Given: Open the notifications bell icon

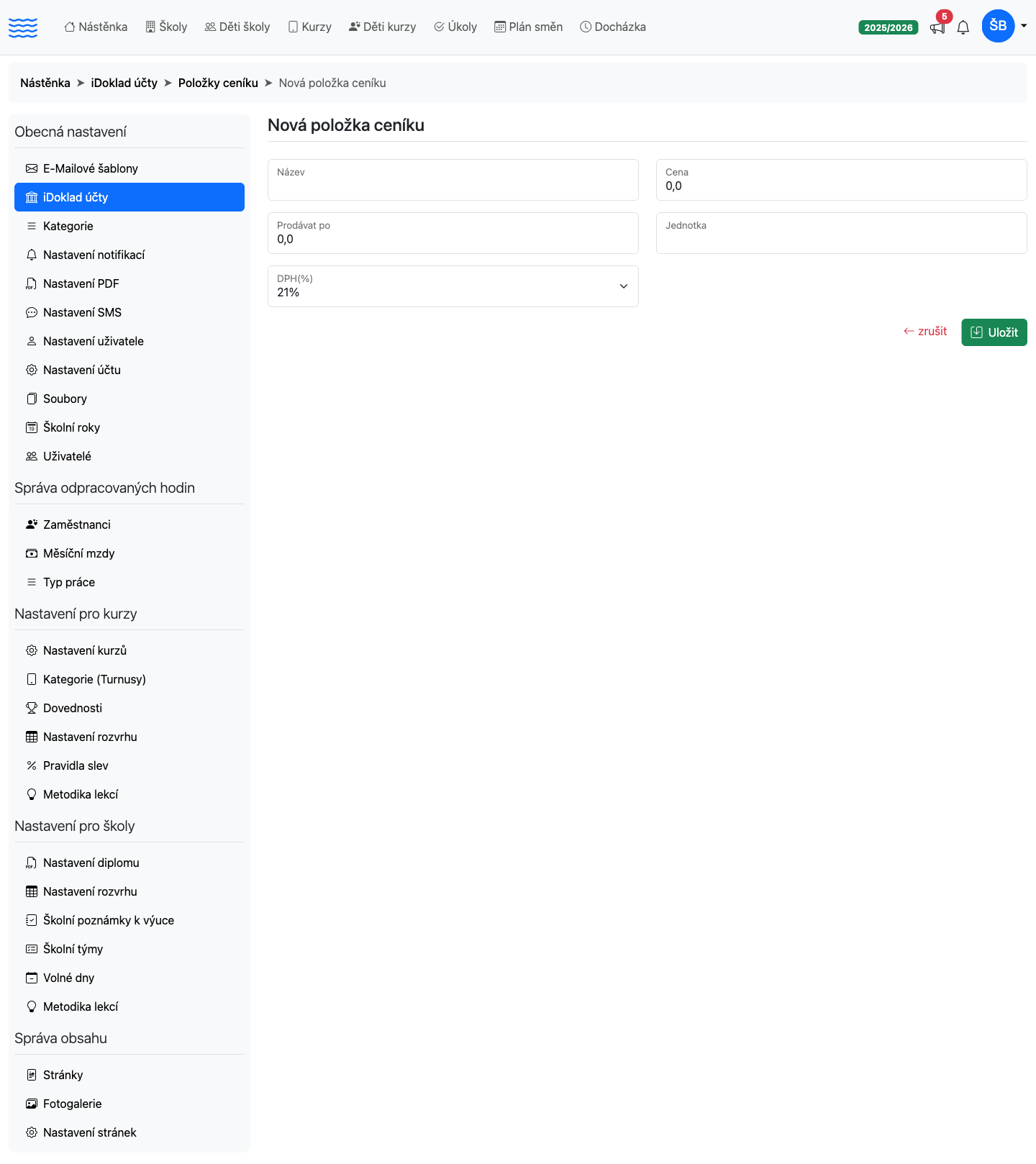Looking at the screenshot, I should click(x=963, y=28).
